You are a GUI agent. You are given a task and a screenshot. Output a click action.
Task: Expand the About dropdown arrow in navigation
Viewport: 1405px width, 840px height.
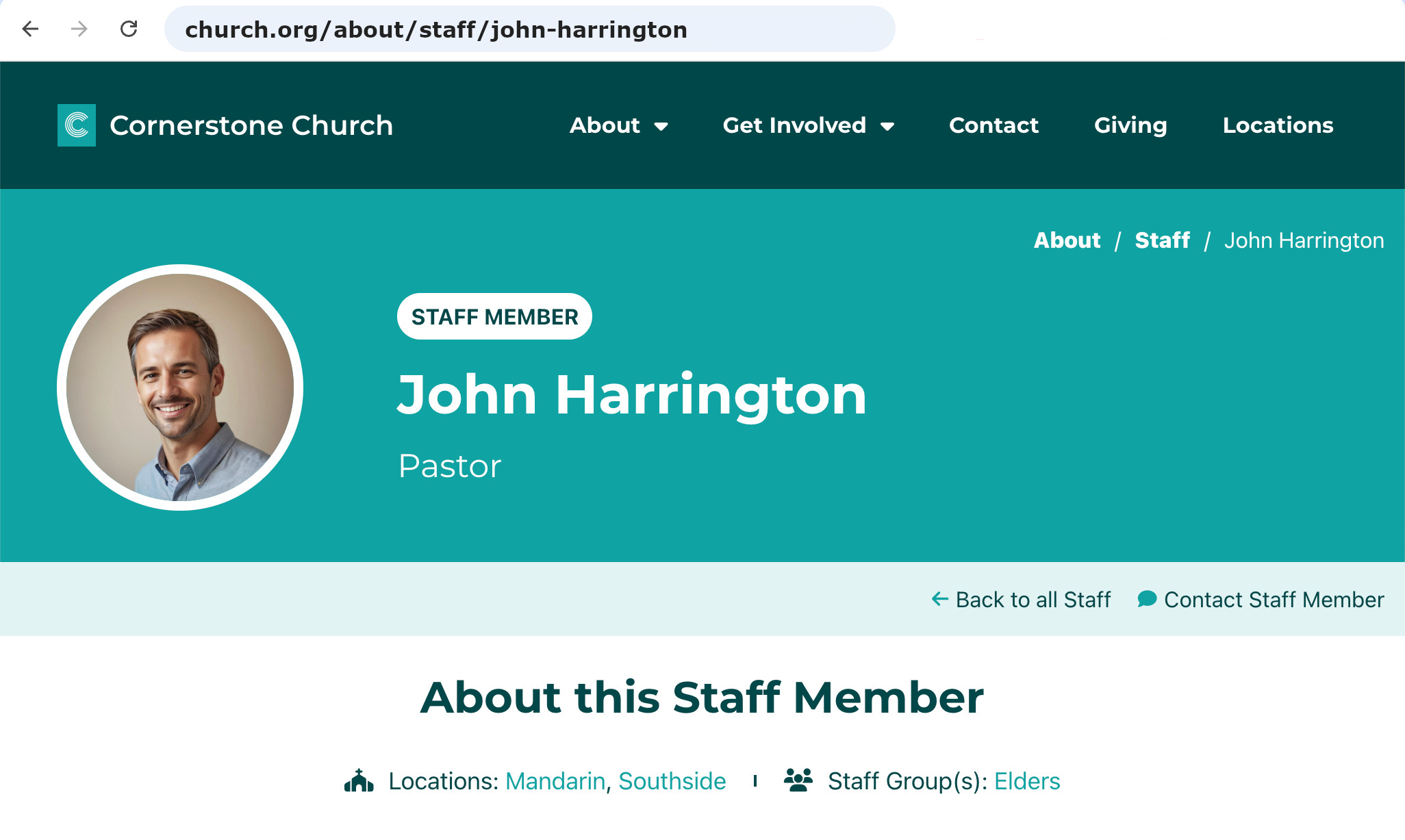661,127
